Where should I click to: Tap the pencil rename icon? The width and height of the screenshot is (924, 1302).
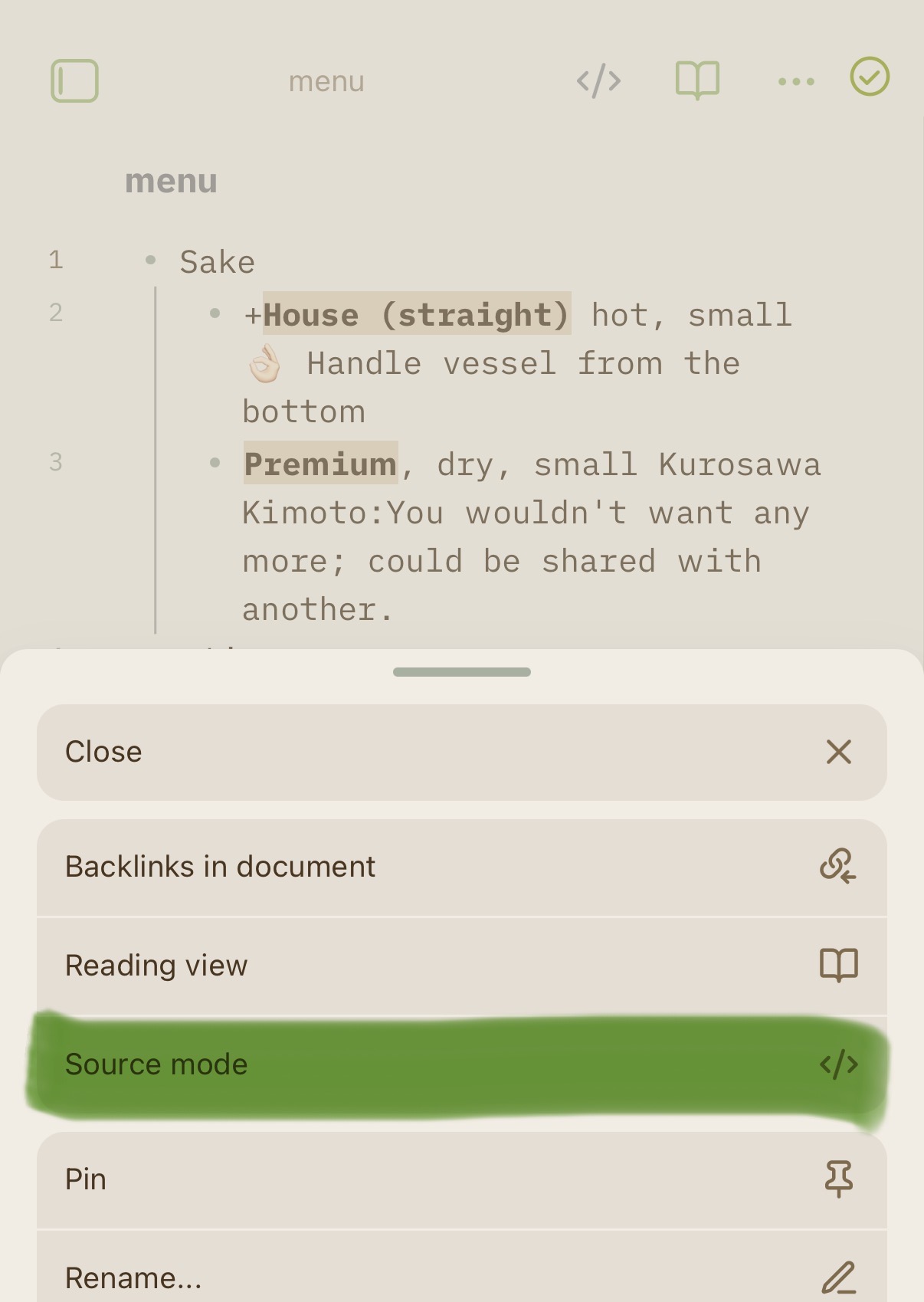click(x=839, y=1277)
